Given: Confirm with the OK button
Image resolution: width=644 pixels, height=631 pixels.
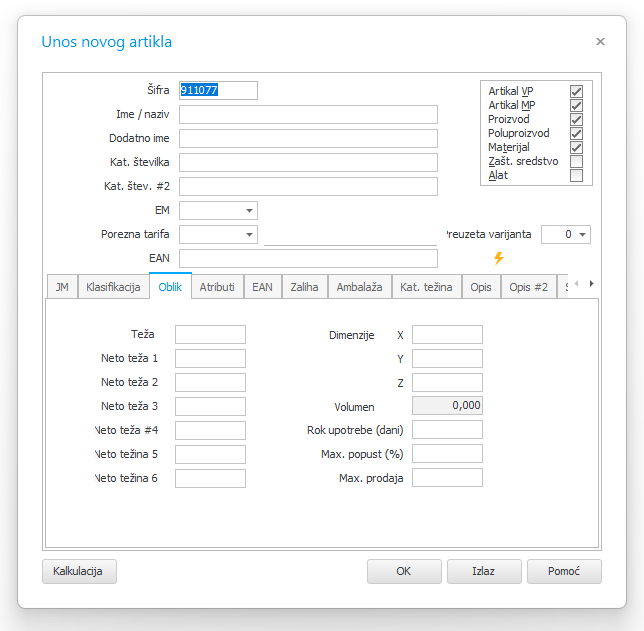Looking at the screenshot, I should coord(404,571).
